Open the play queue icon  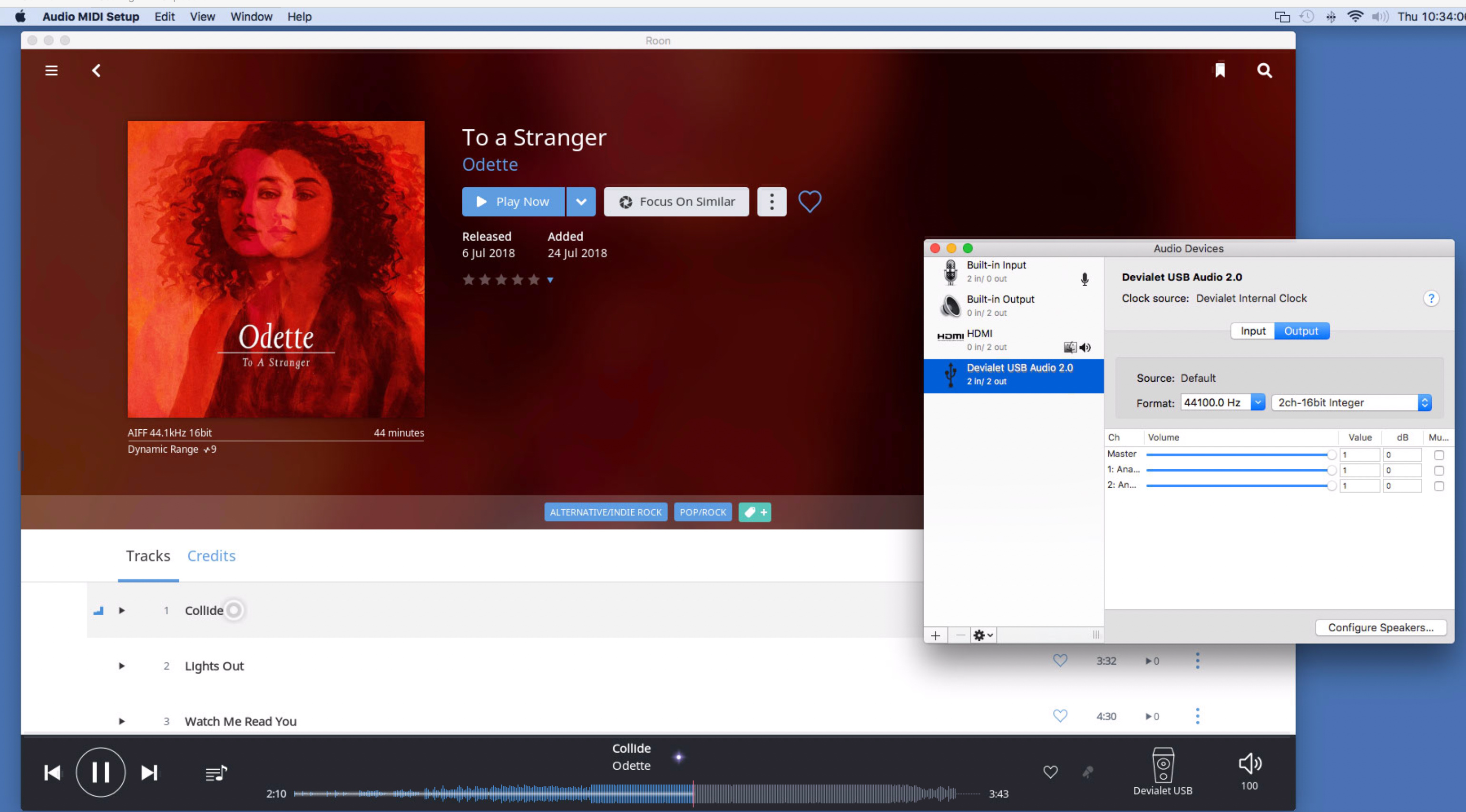coord(215,773)
